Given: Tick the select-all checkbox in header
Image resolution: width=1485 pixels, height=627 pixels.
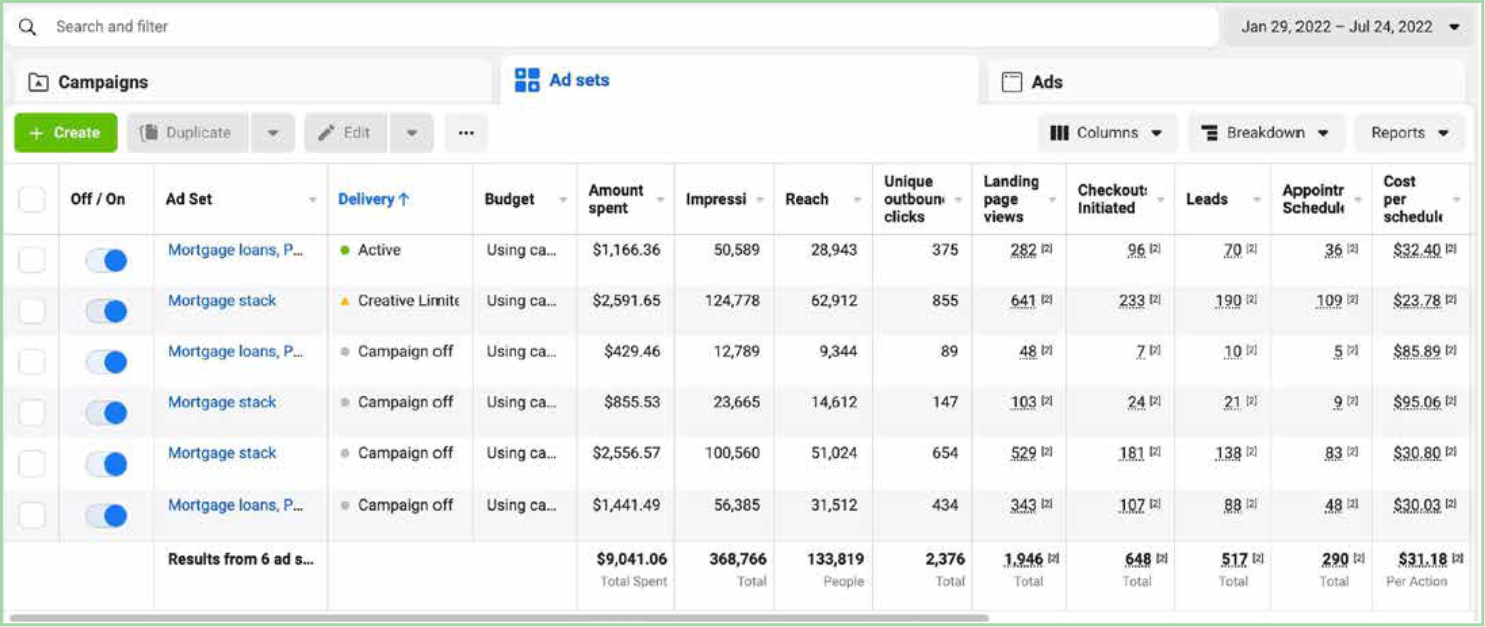Looking at the screenshot, I should coord(32,199).
